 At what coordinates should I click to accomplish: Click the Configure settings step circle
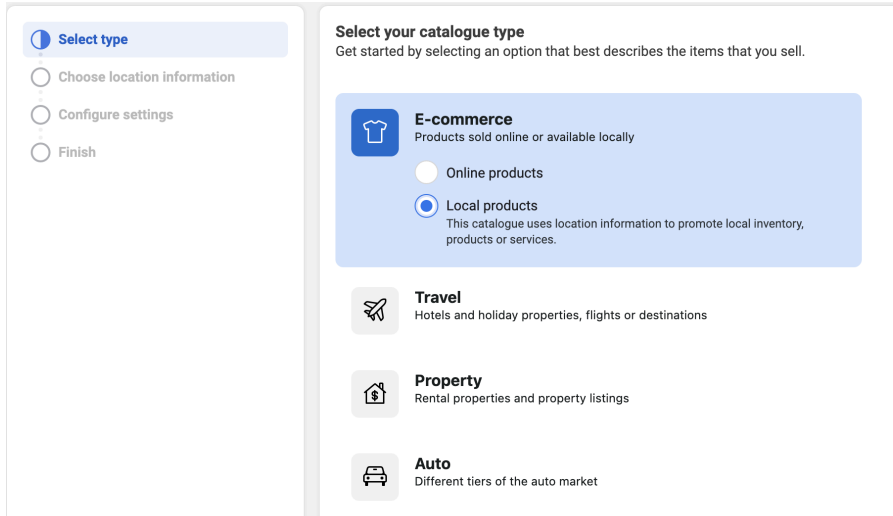[x=40, y=114]
